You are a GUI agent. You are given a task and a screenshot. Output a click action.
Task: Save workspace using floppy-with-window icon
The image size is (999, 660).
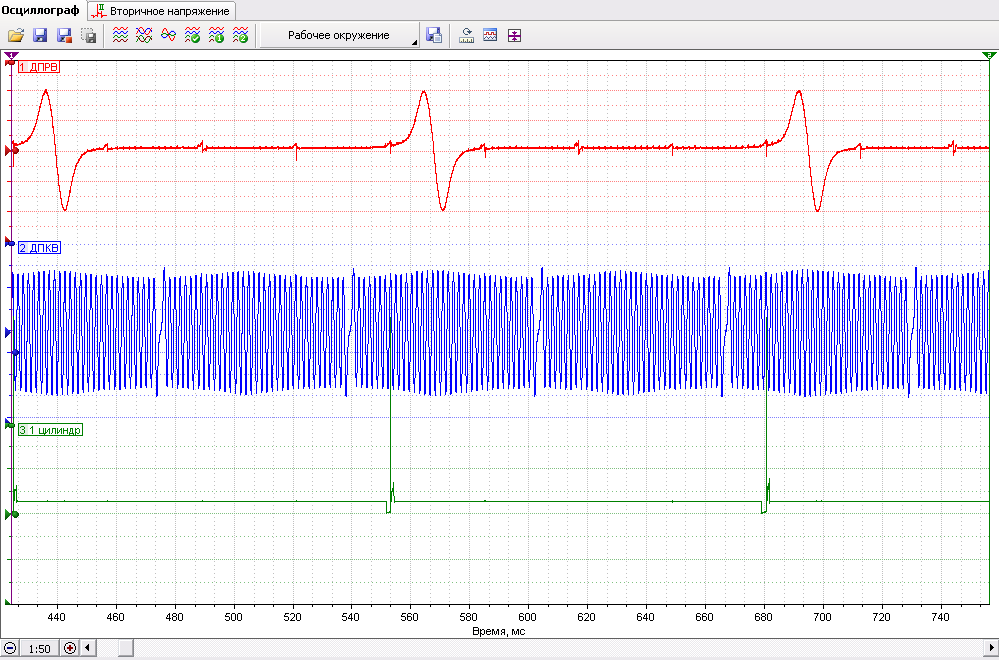[x=435, y=36]
